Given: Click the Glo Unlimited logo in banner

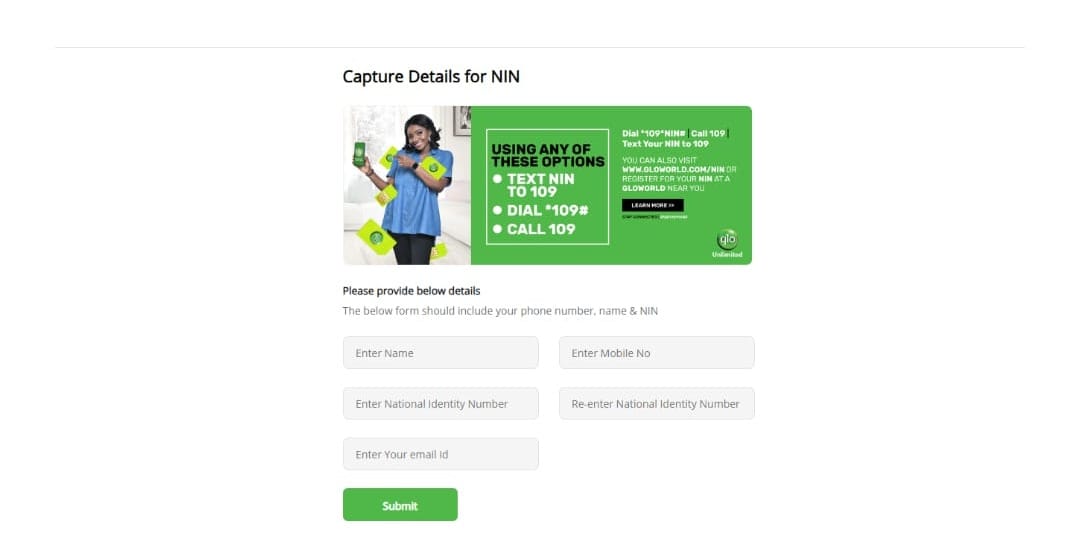Looking at the screenshot, I should (727, 244).
